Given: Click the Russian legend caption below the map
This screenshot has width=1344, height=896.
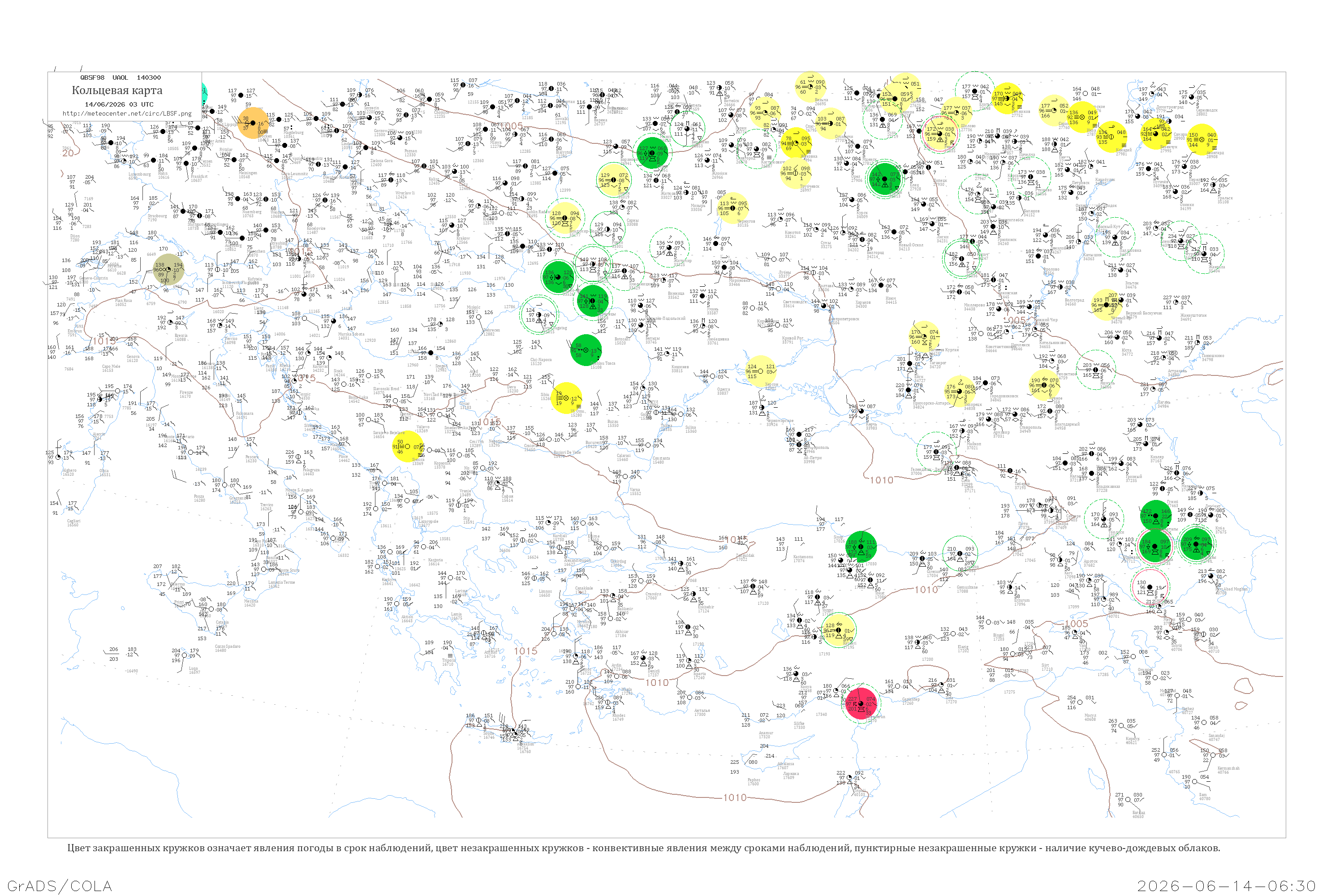Looking at the screenshot, I should (x=643, y=848).
